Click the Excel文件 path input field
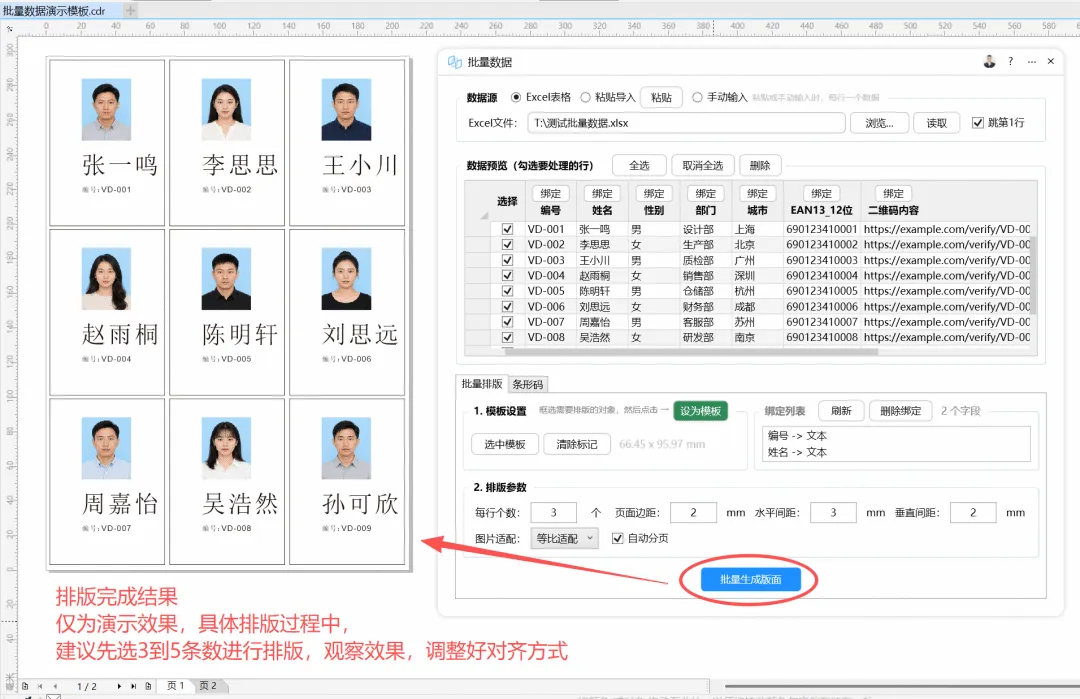 click(x=687, y=123)
